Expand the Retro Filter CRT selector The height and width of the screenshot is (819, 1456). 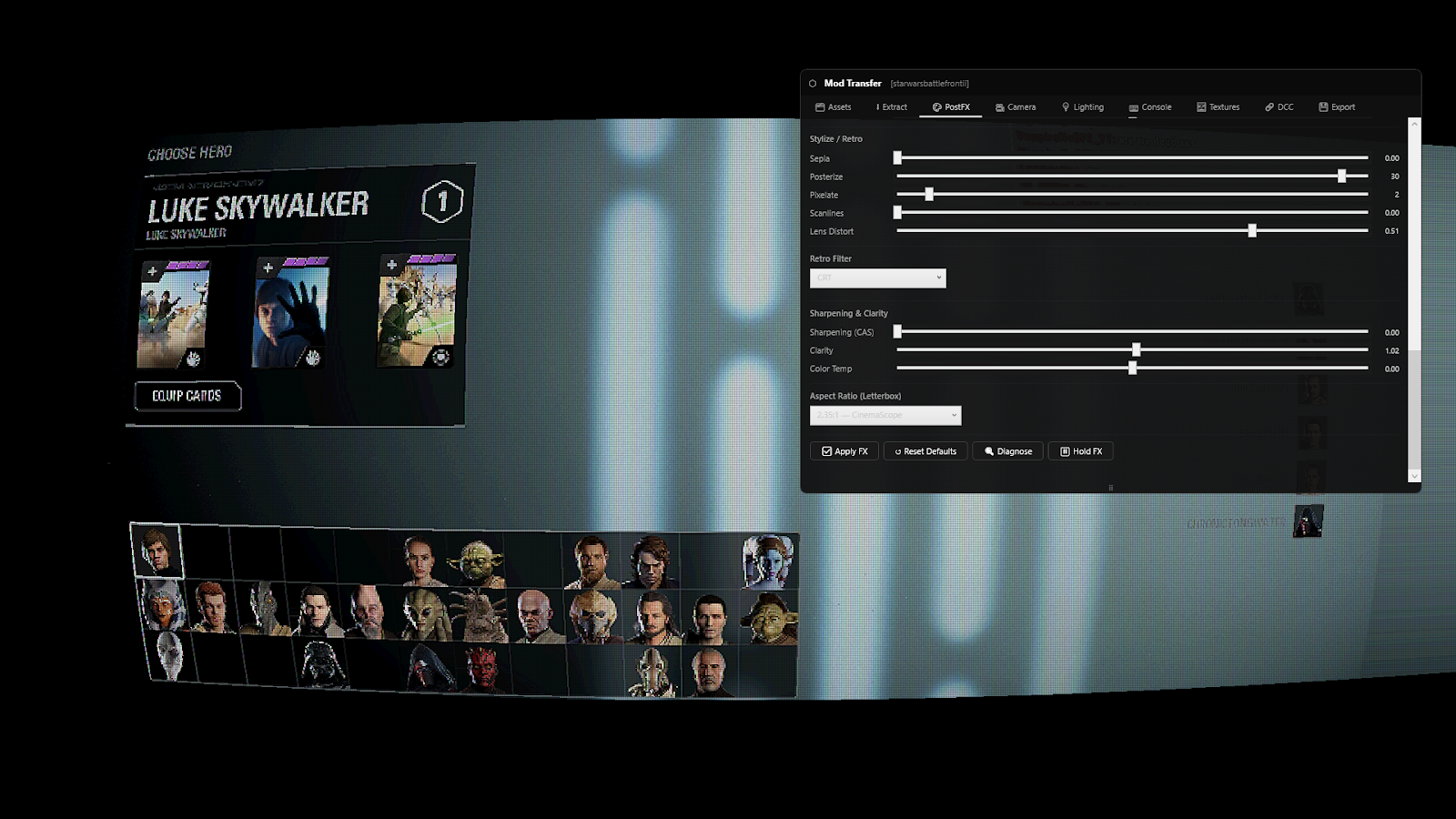876,278
